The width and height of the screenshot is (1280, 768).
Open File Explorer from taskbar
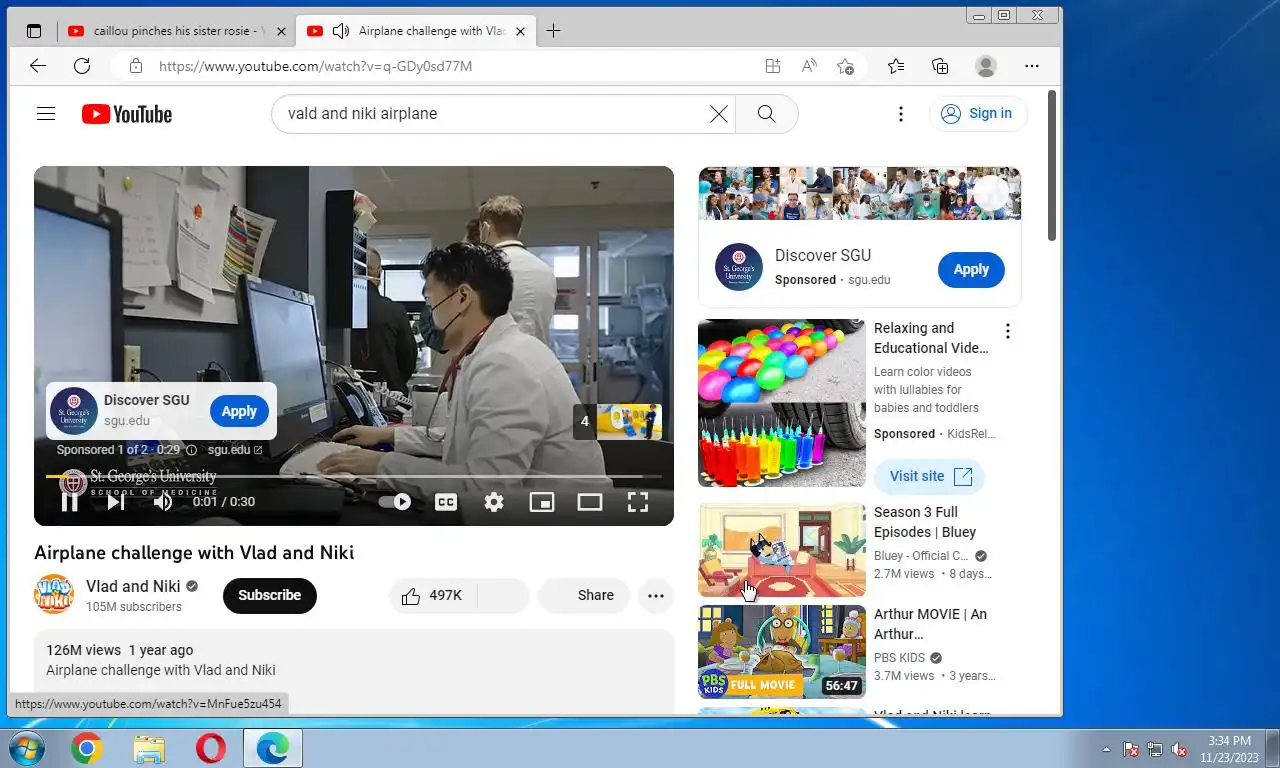(x=149, y=748)
